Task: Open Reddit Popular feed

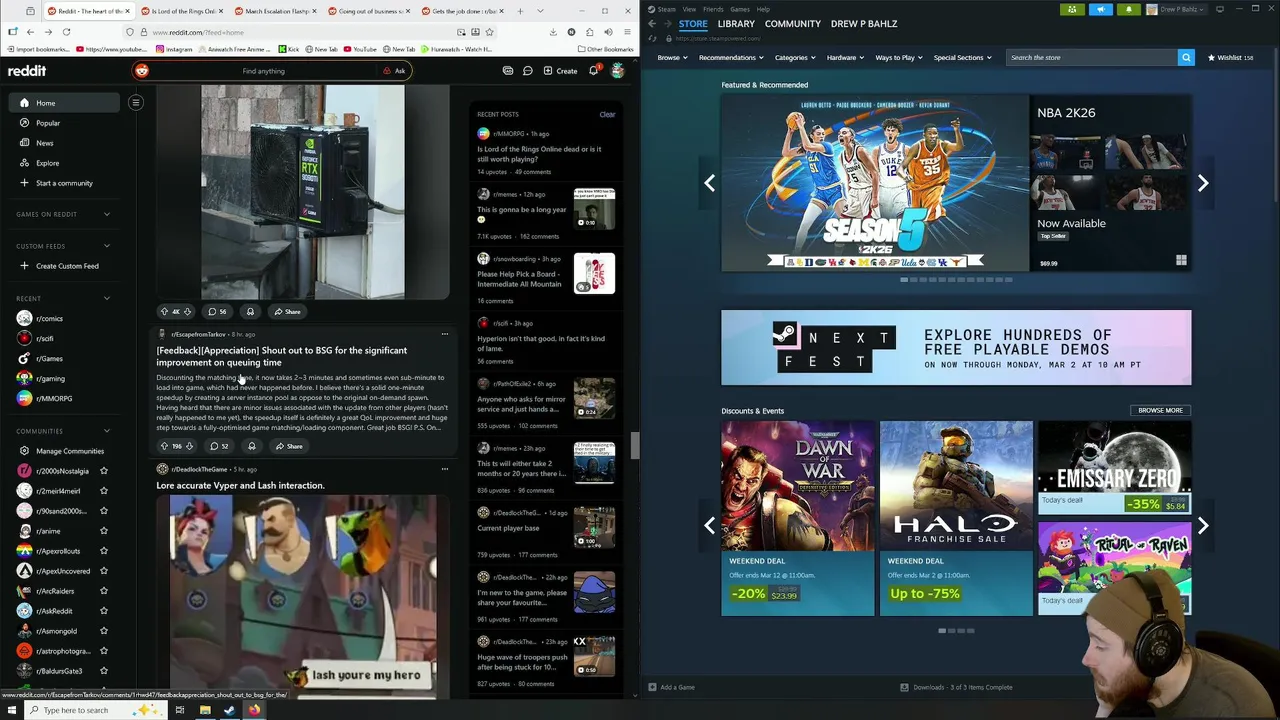Action: [x=48, y=123]
